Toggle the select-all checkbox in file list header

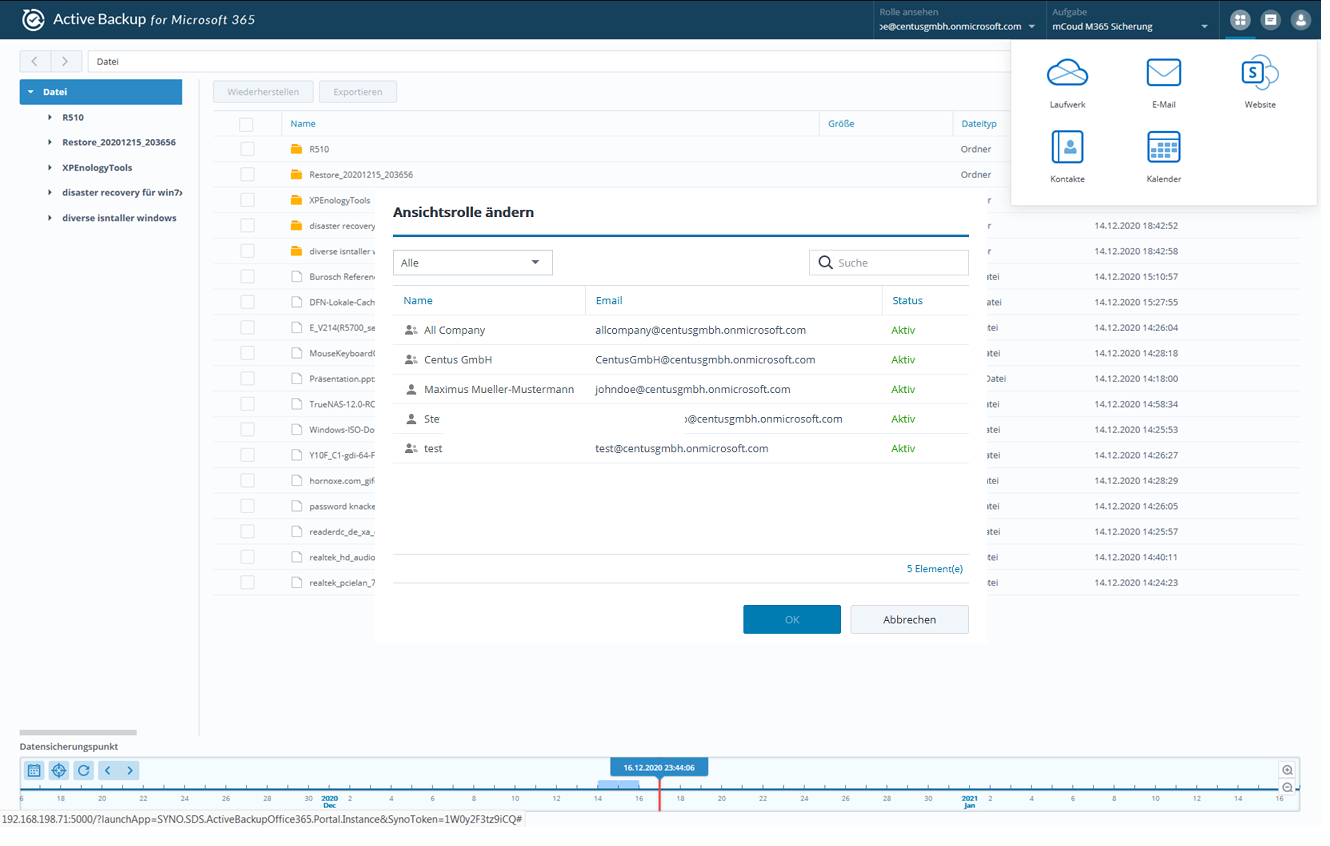coord(246,125)
